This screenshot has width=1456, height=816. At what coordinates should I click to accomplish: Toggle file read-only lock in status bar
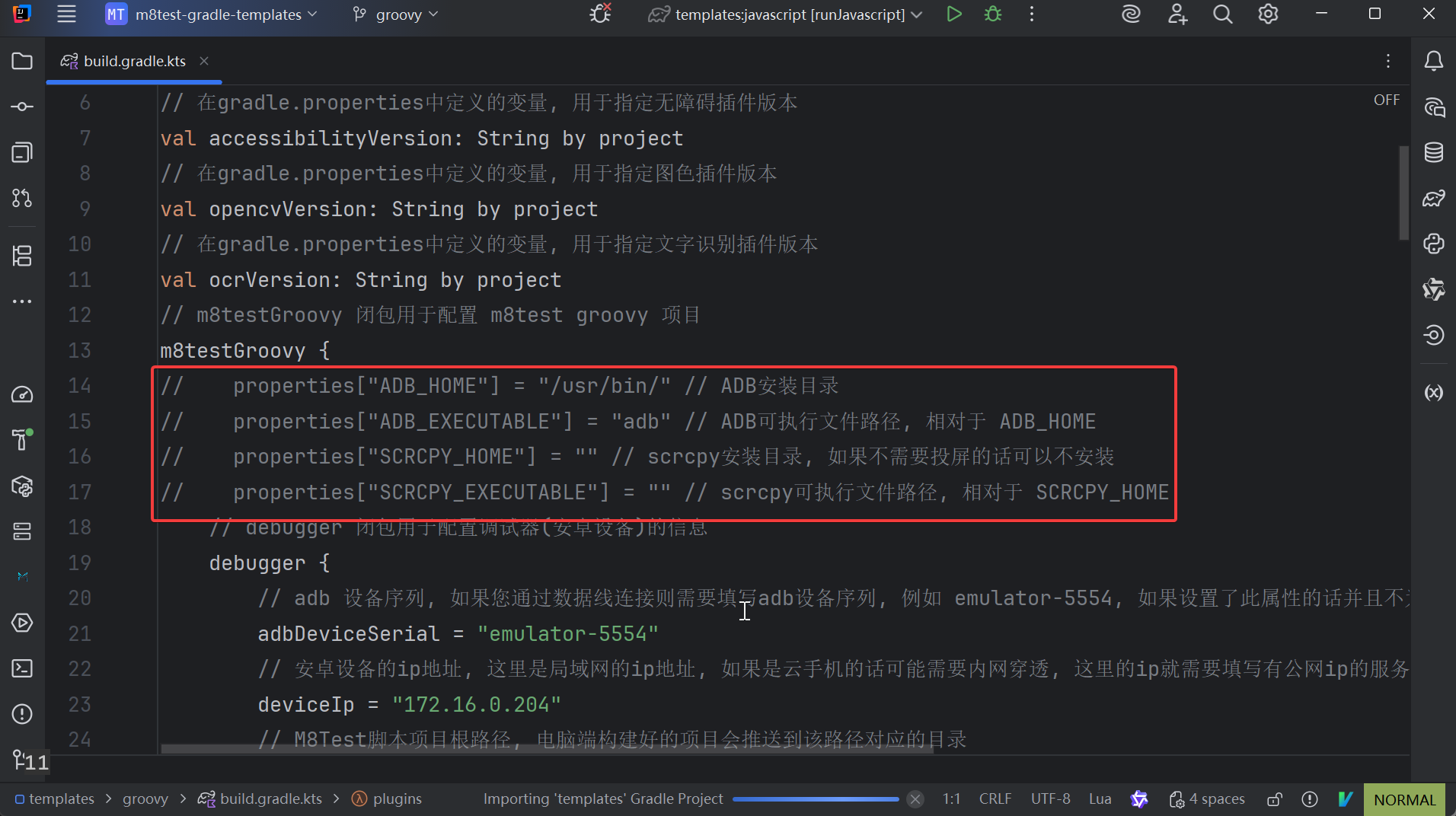pos(1274,799)
